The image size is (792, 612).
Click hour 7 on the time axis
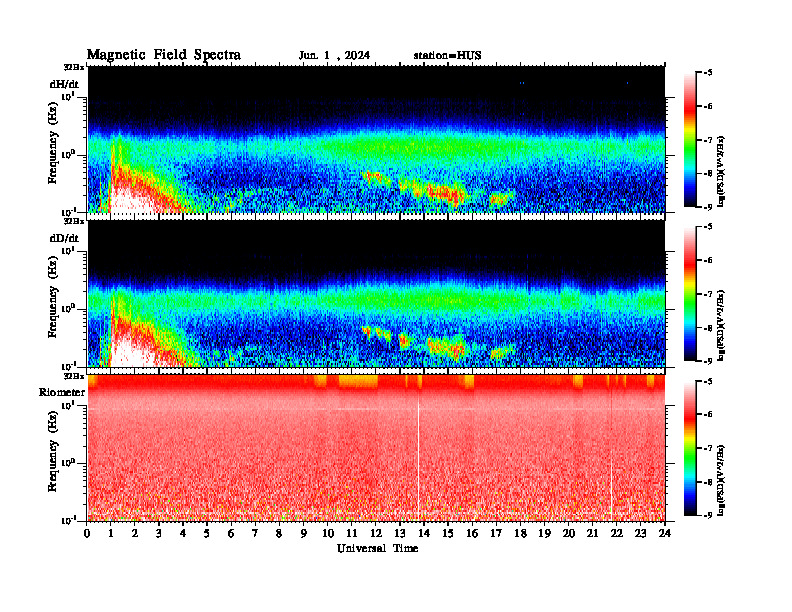(x=255, y=533)
